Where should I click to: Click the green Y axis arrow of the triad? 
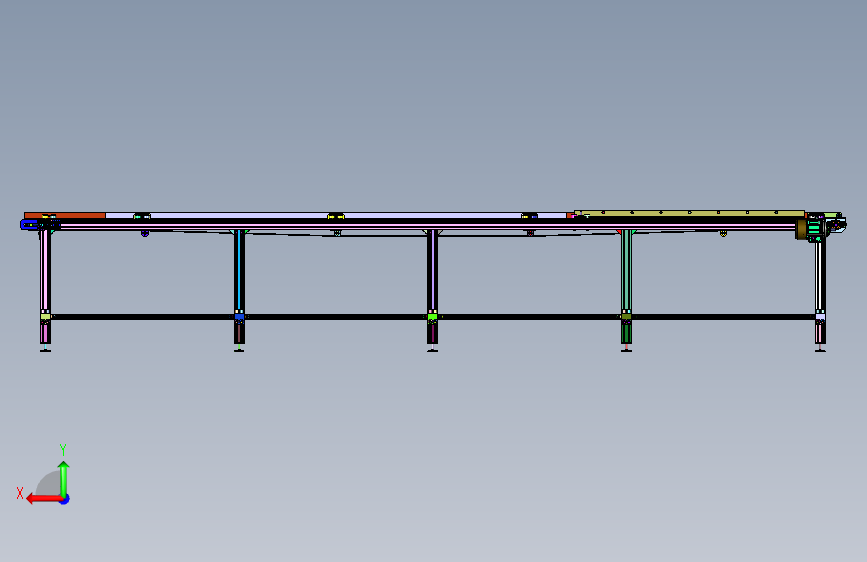(x=64, y=479)
